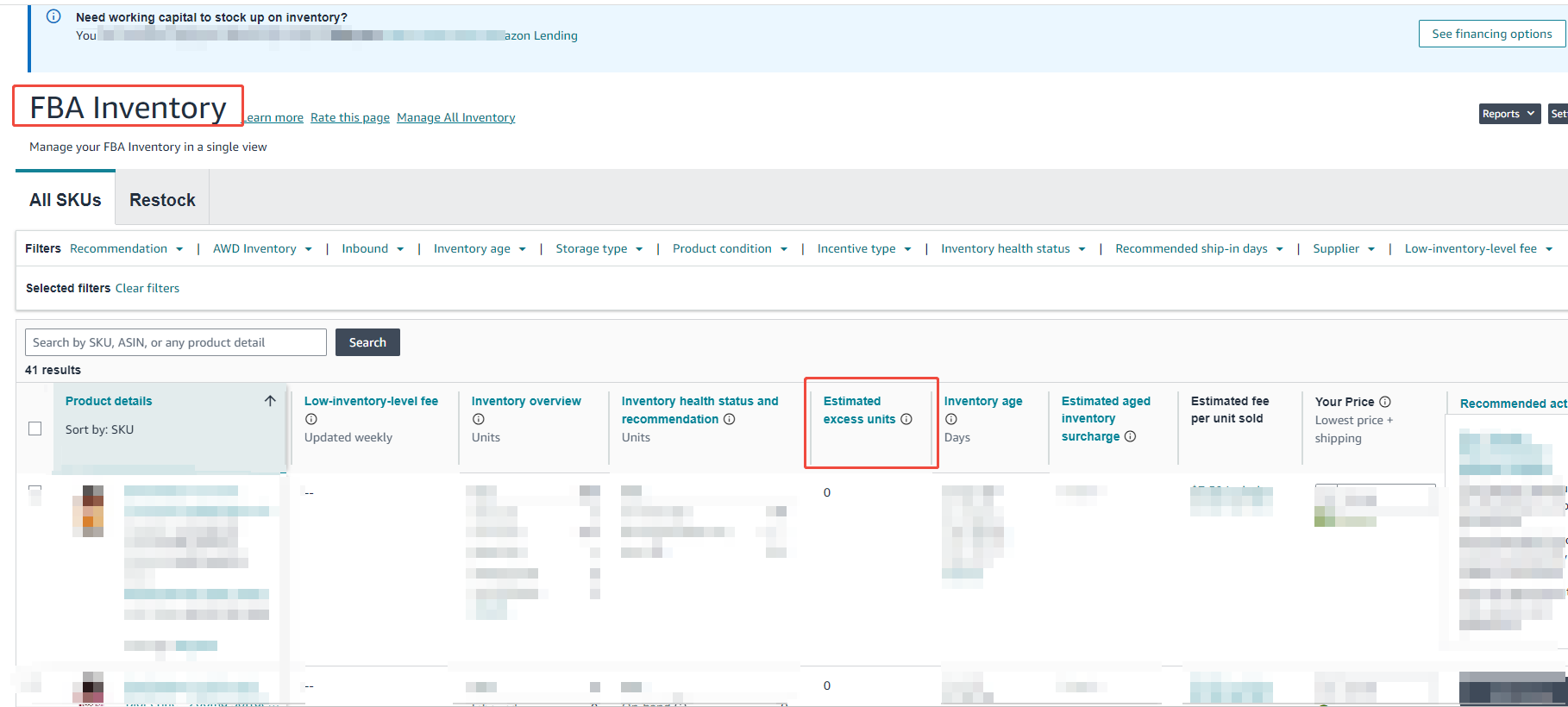Click info icon next to Your Price

[1385, 402]
